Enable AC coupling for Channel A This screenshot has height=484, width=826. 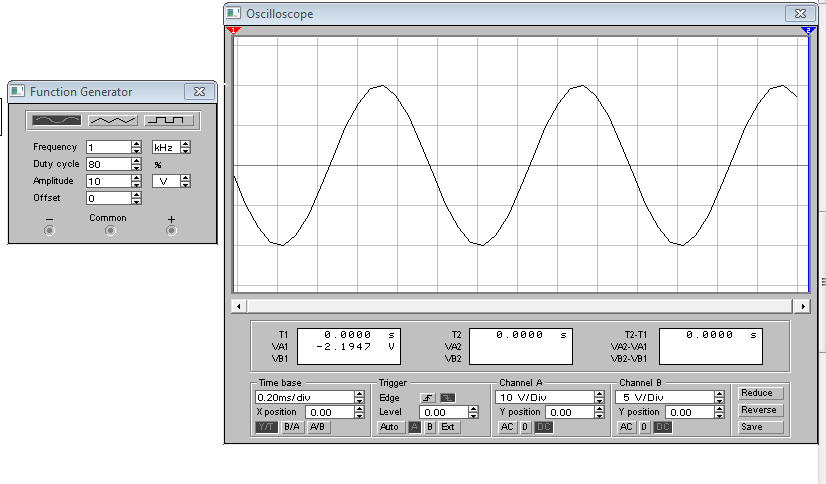[x=507, y=427]
